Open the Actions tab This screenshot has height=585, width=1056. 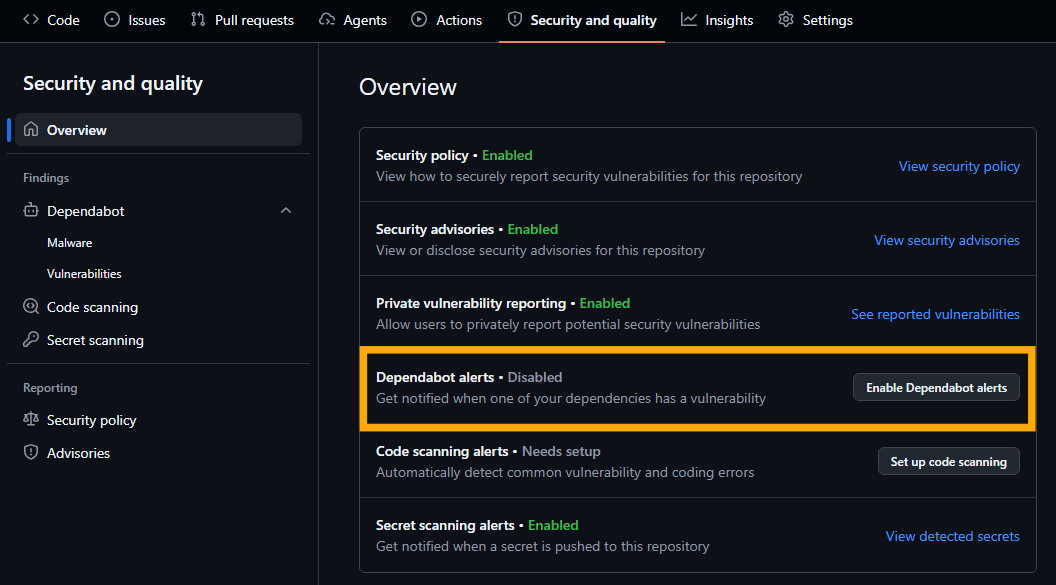point(447,20)
